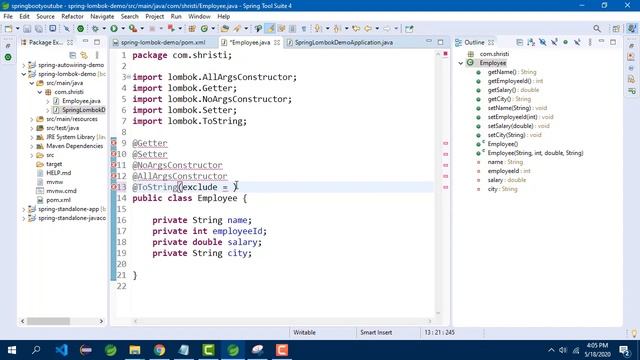Click the Debug bug toolbar icon
The width and height of the screenshot is (640, 360).
point(95,29)
